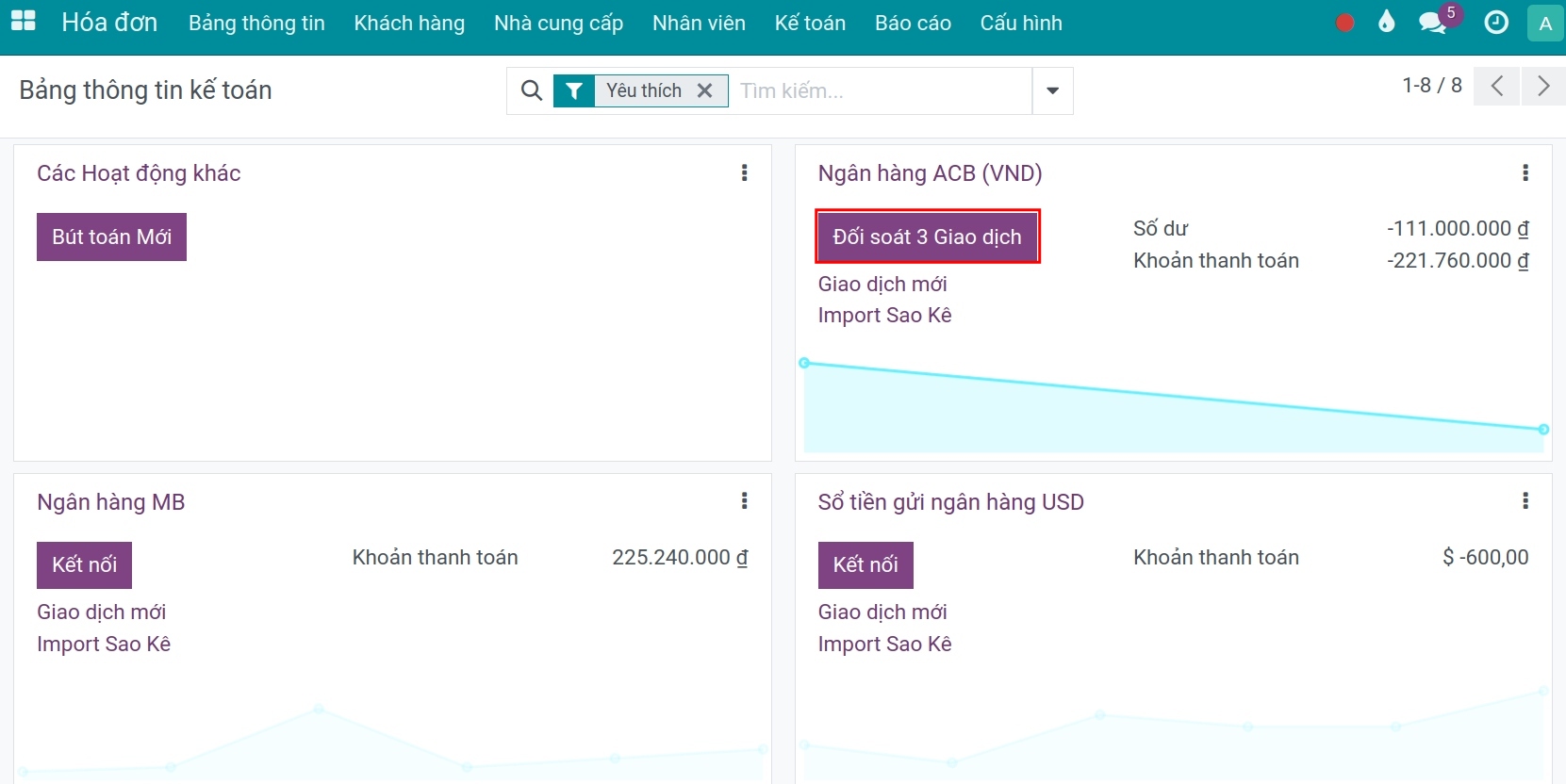Open the conversations chat icon

coord(1432,23)
